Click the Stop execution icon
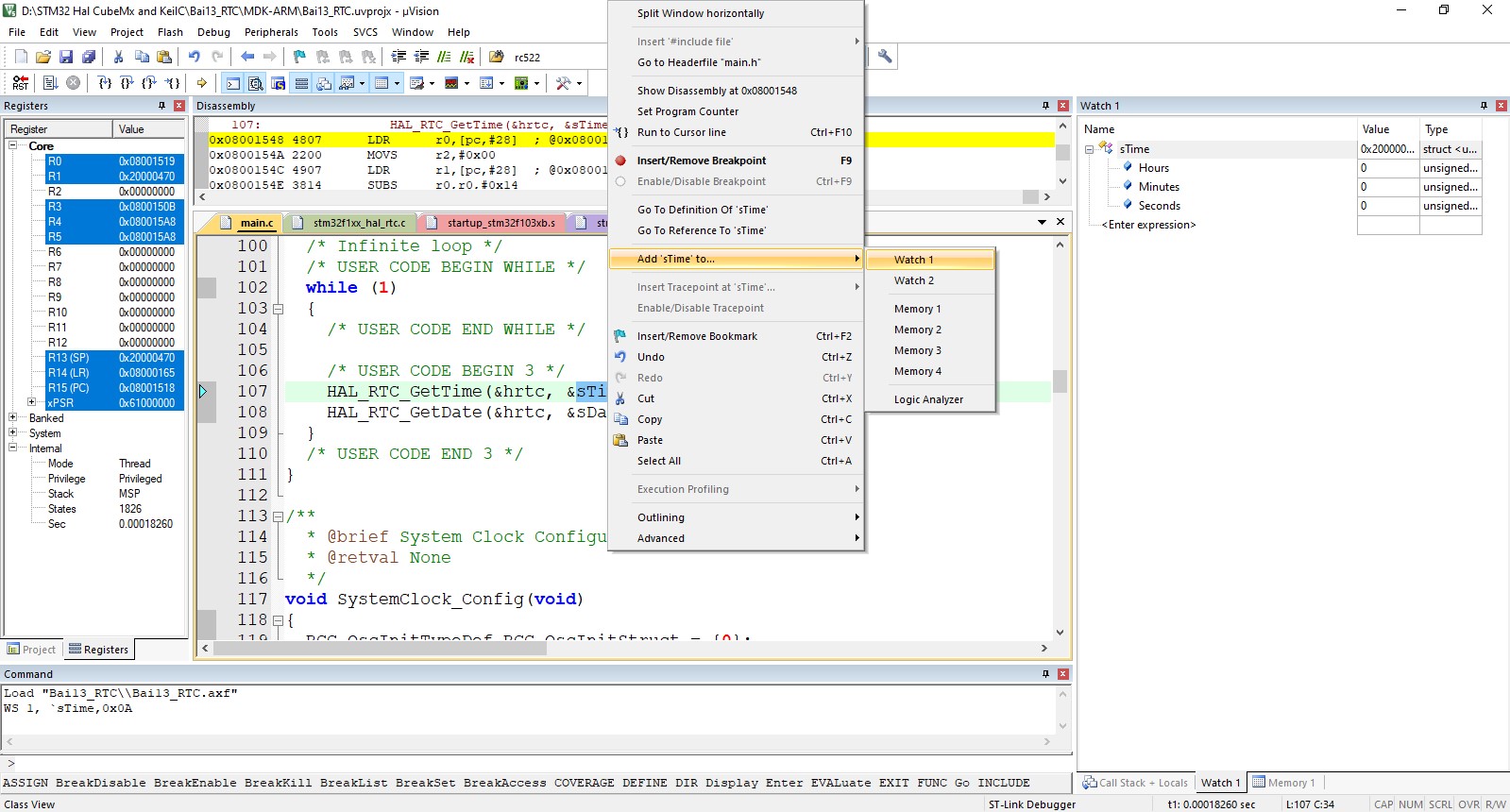This screenshot has height=812, width=1510. pos(73,83)
